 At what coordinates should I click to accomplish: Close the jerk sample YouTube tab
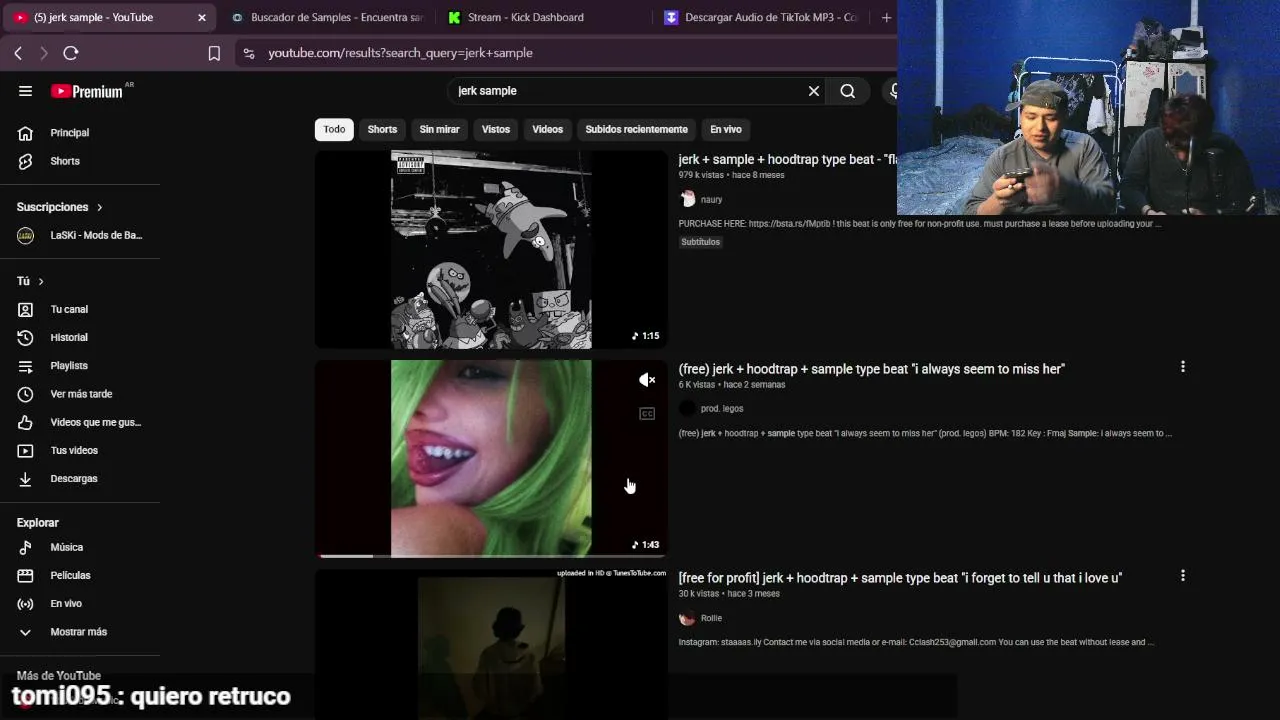click(202, 17)
